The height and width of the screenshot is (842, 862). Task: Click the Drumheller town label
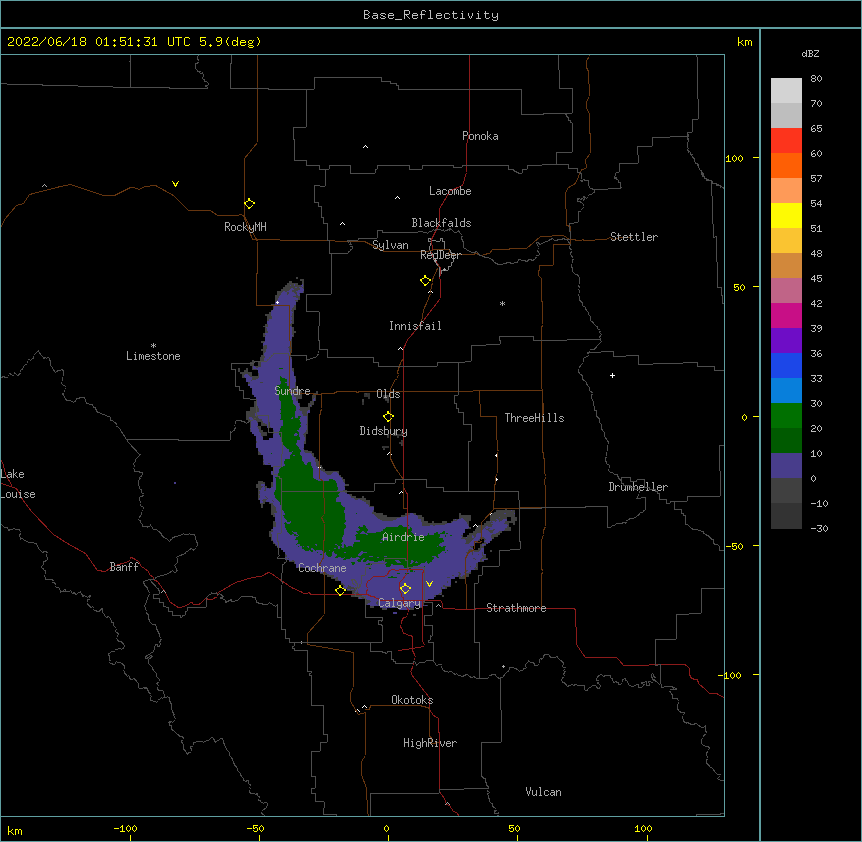tap(638, 487)
